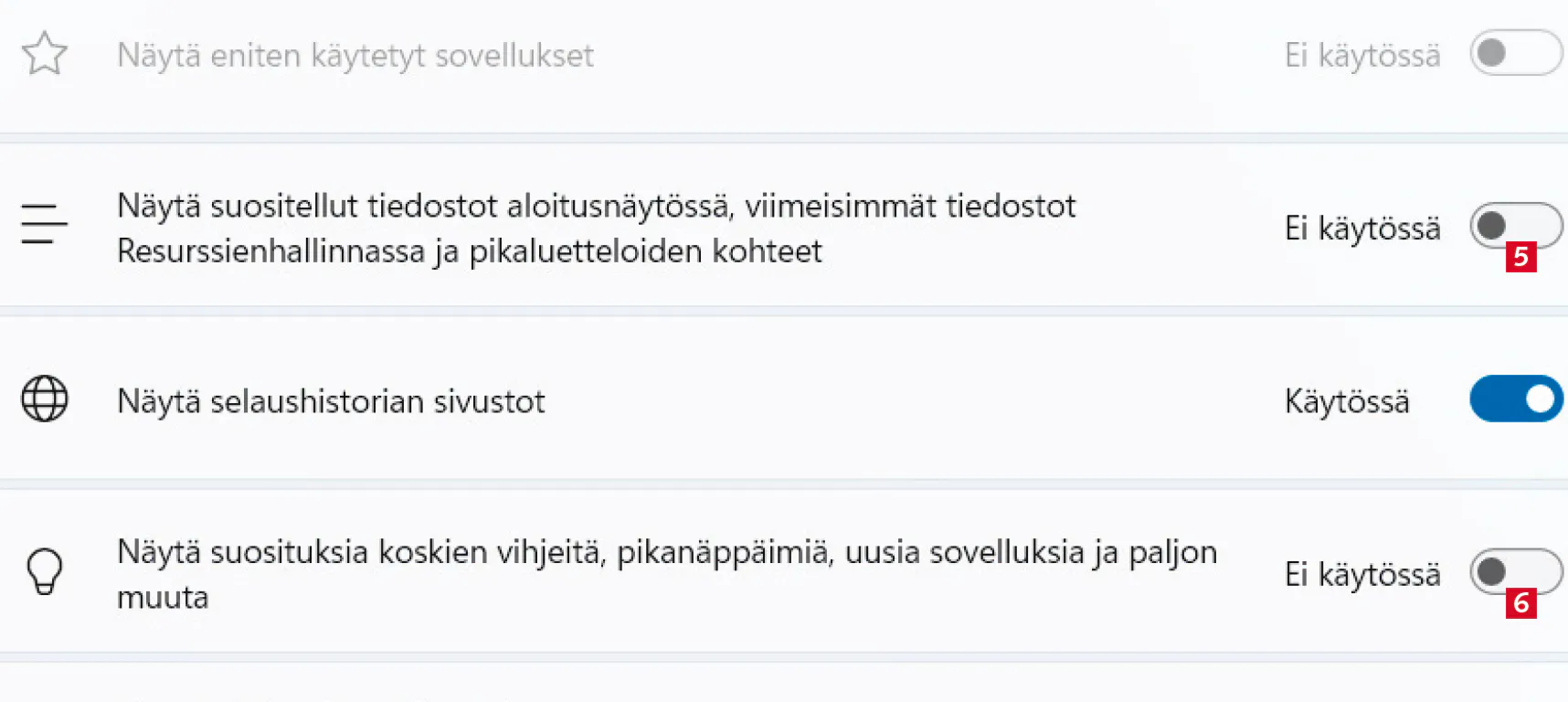This screenshot has width=1568, height=702.
Task: Click the list lines icon for recommended files
Action: click(x=44, y=224)
